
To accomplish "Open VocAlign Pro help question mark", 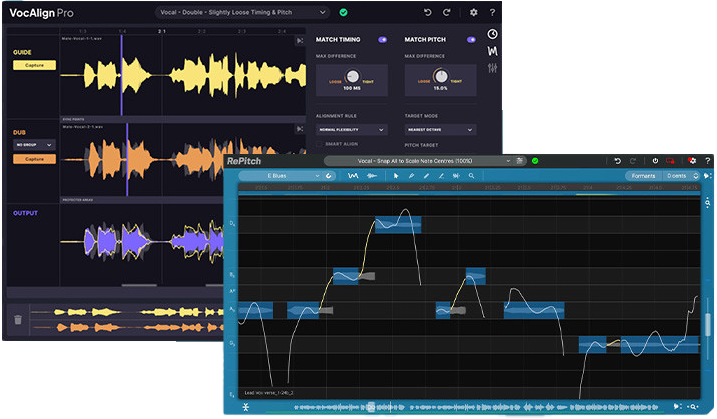I will (x=492, y=12).
